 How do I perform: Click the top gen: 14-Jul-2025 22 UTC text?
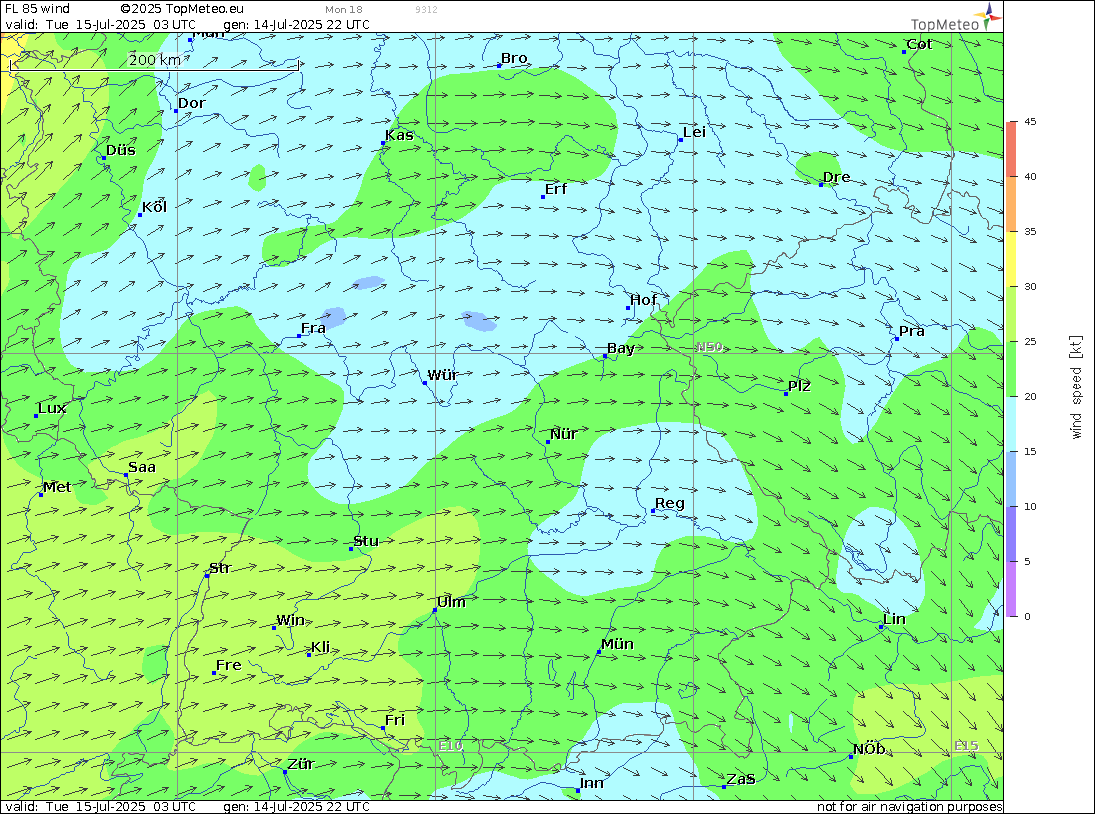(297, 24)
